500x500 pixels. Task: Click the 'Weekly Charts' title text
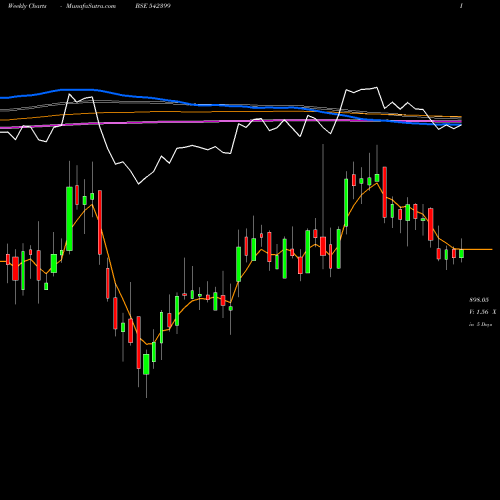click(27, 6)
